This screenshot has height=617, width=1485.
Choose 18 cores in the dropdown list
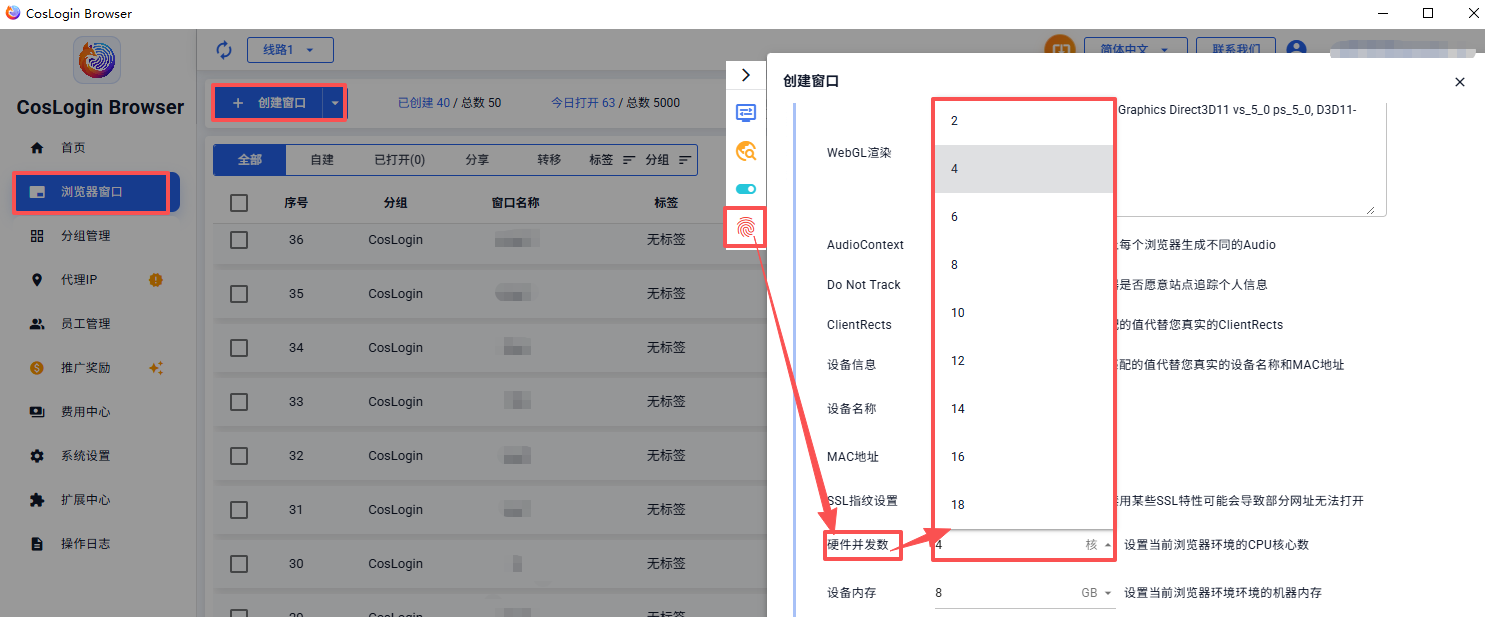tap(1024, 505)
